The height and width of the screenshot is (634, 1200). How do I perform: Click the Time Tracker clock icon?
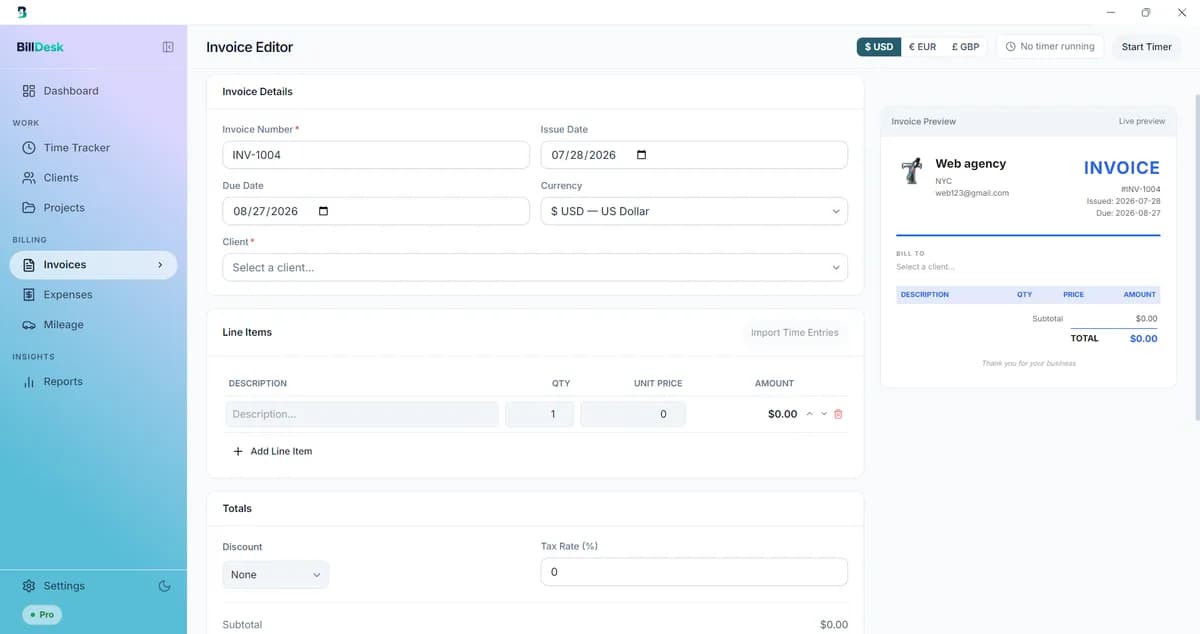(x=29, y=148)
